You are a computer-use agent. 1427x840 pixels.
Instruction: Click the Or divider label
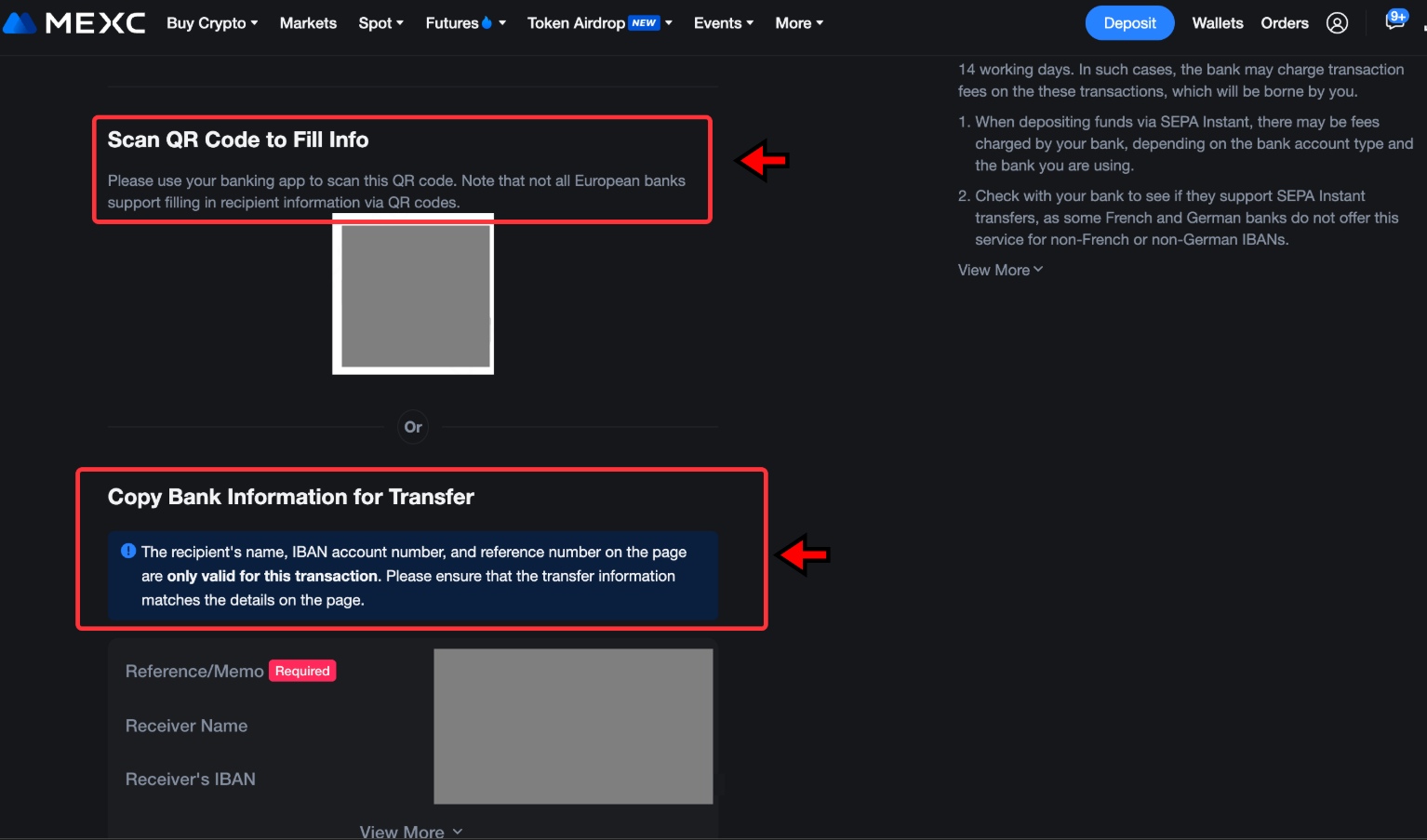[x=412, y=426]
